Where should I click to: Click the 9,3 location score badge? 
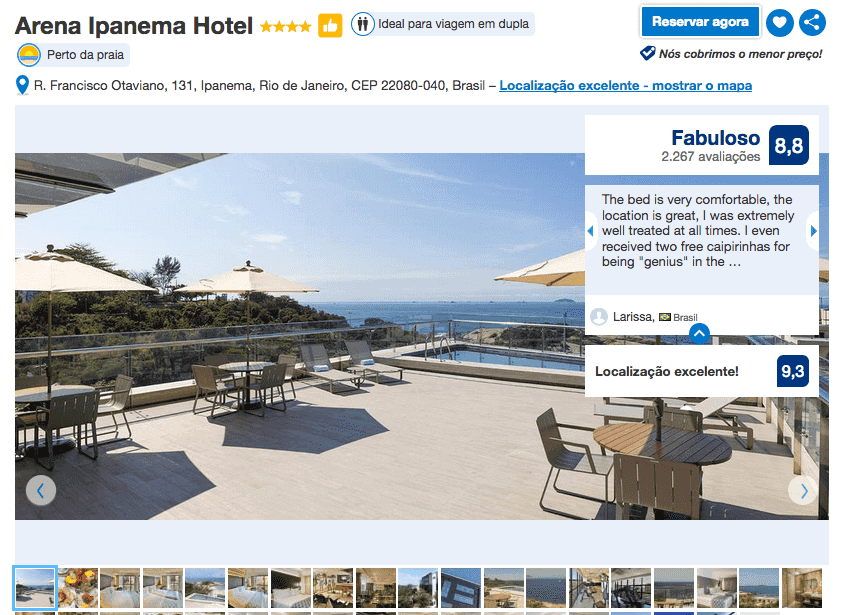792,371
